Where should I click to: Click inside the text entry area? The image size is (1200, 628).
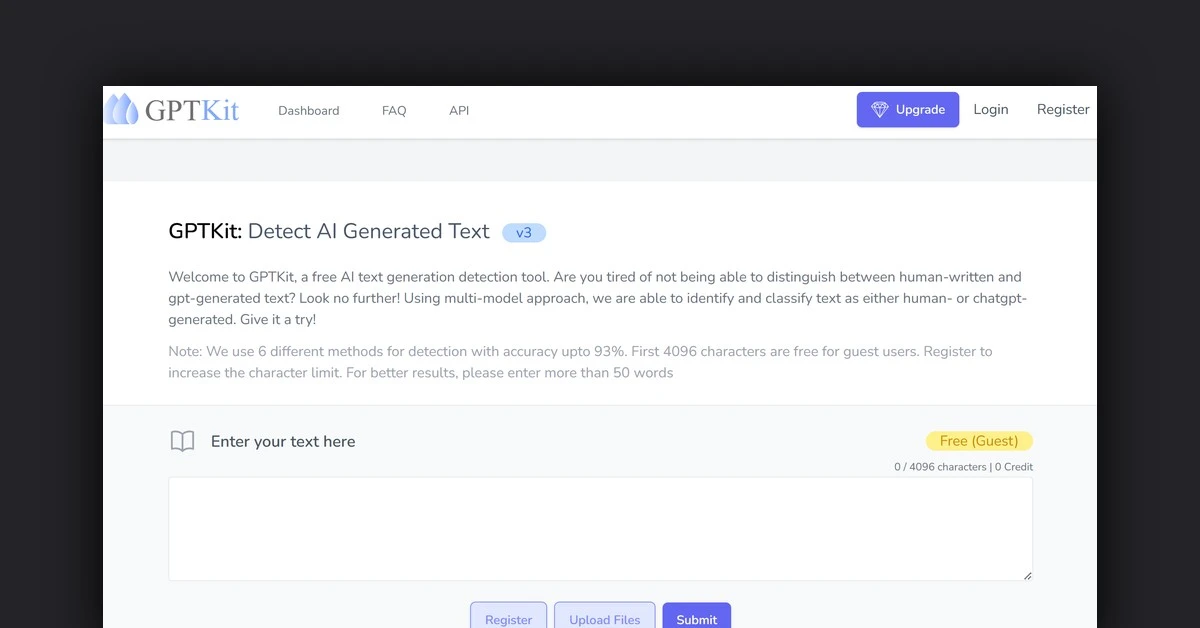click(x=600, y=528)
